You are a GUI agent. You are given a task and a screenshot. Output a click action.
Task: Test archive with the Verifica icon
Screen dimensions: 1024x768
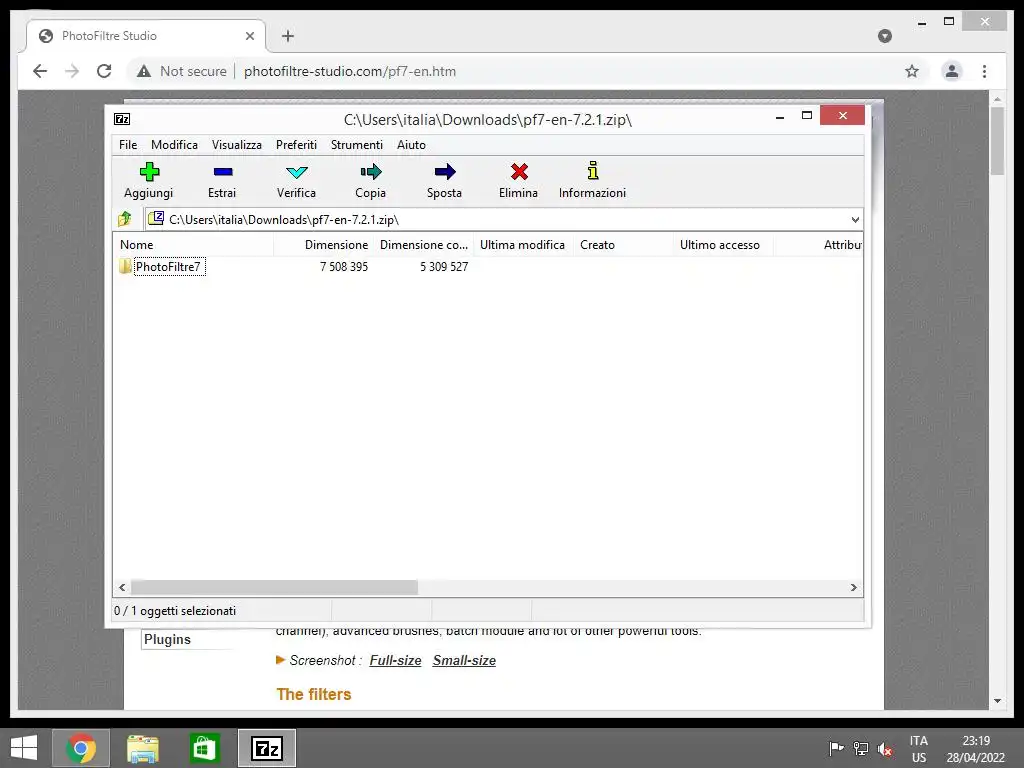tap(296, 172)
